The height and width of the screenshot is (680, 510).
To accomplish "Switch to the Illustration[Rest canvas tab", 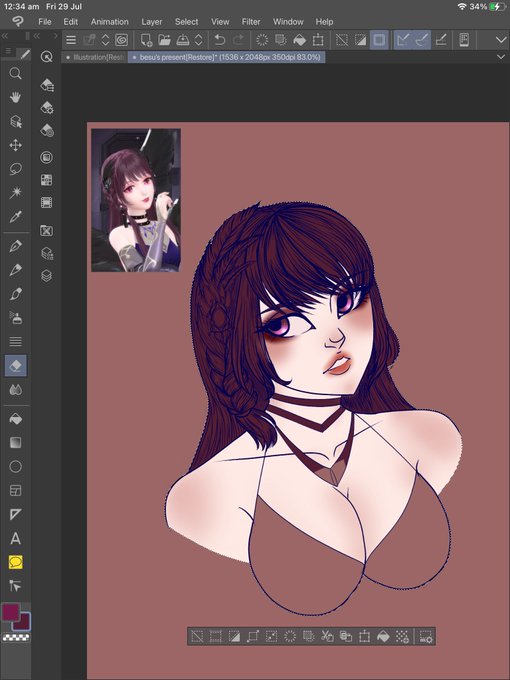I will [x=95, y=57].
